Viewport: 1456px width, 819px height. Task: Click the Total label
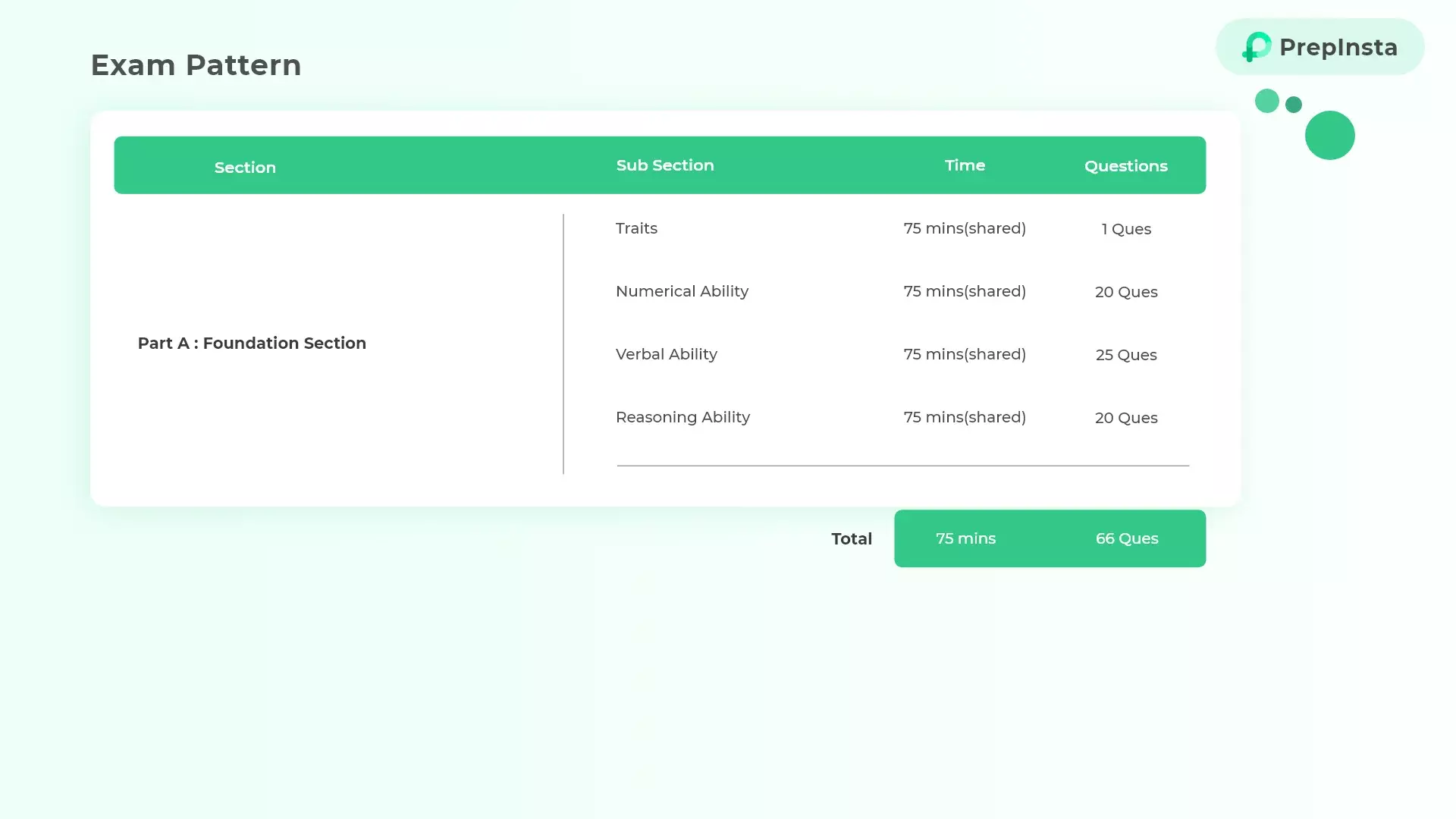pos(852,539)
